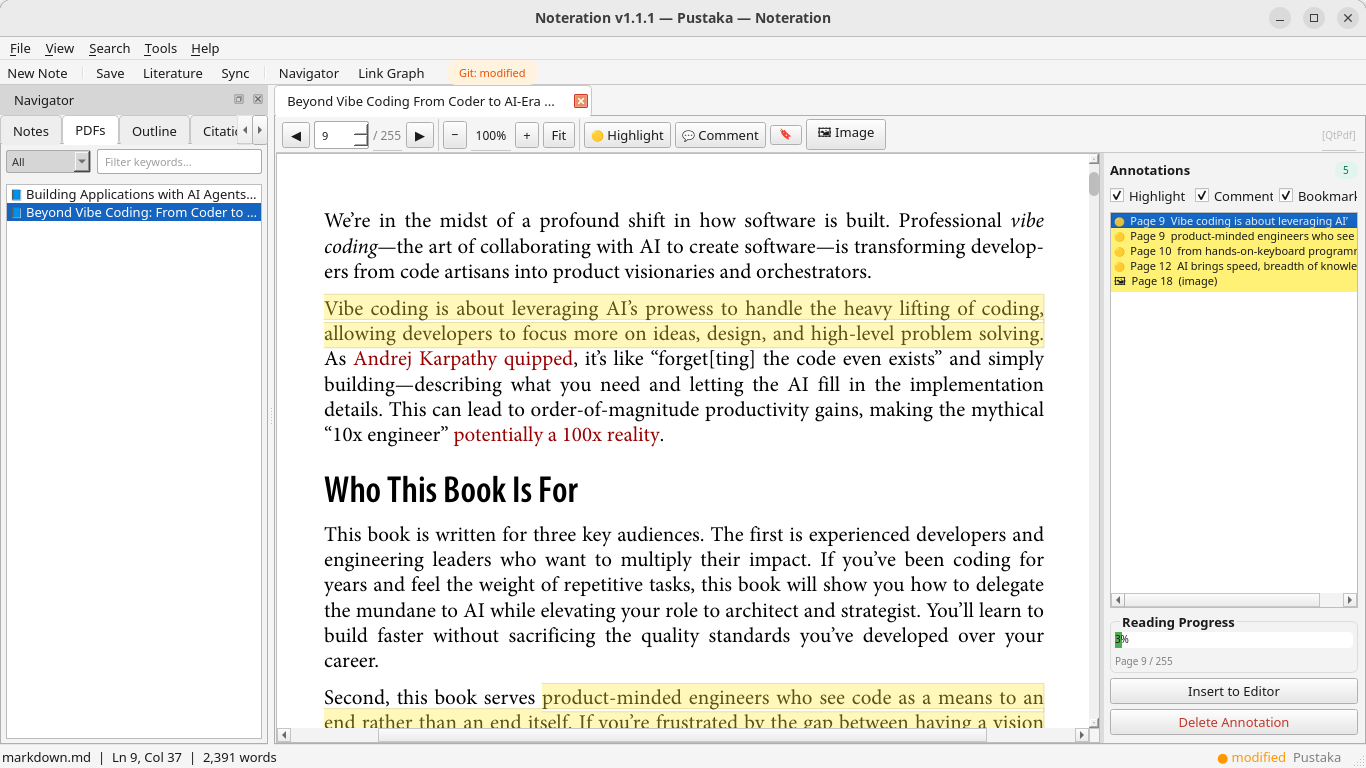
Task: Switch to the Outline tab
Action: coord(154,131)
